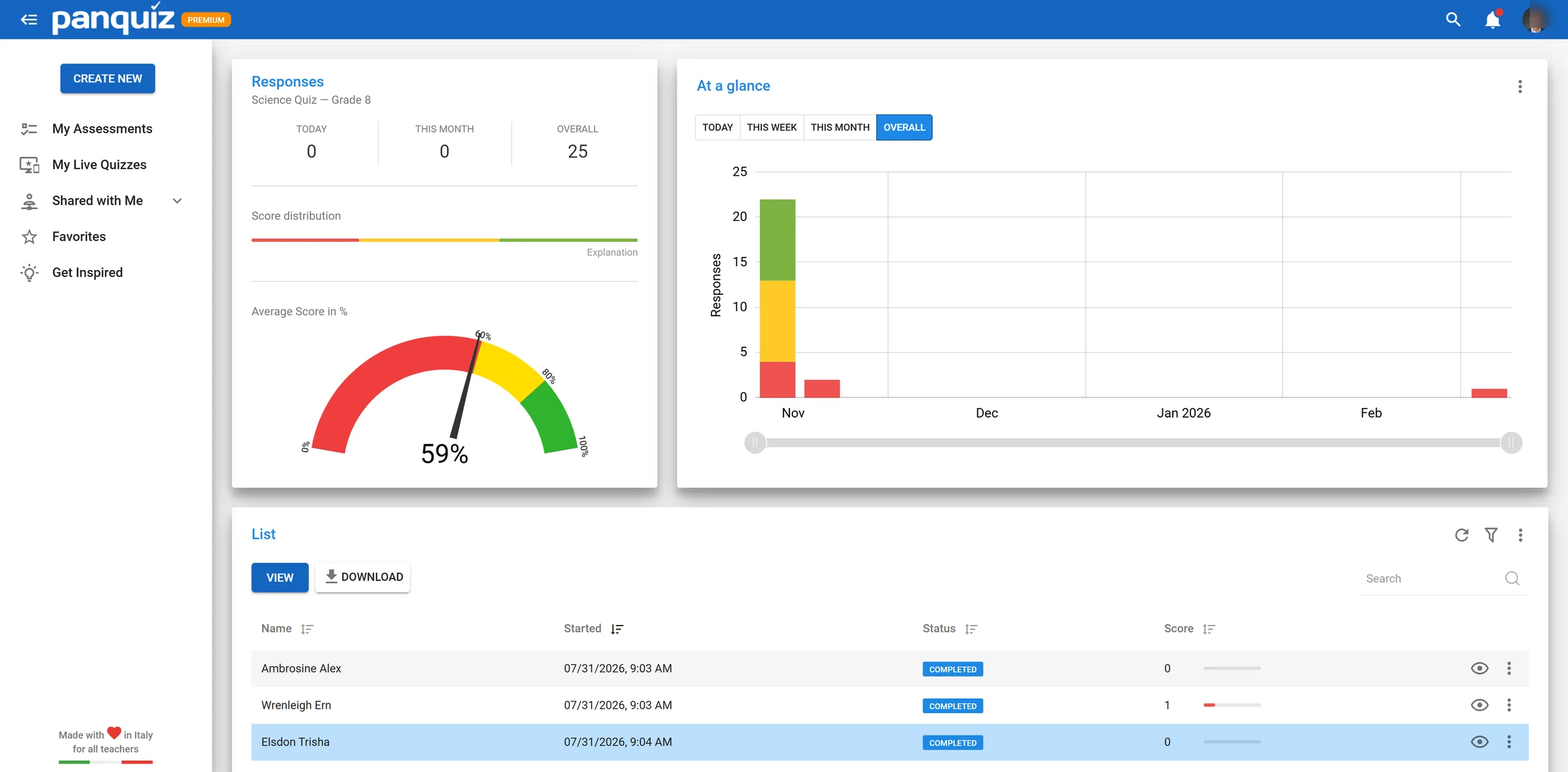
Task: Open Shared with Me section
Action: click(x=97, y=201)
